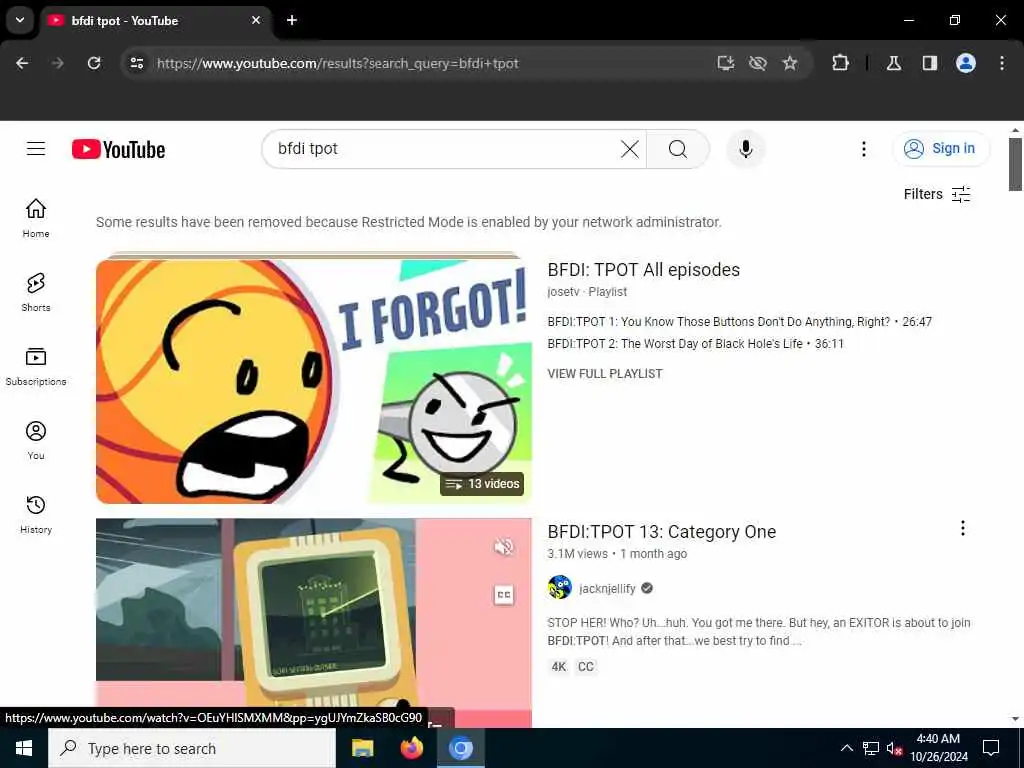Viewport: 1024px width, 768px height.
Task: Click the 4K badge
Action: point(558,667)
